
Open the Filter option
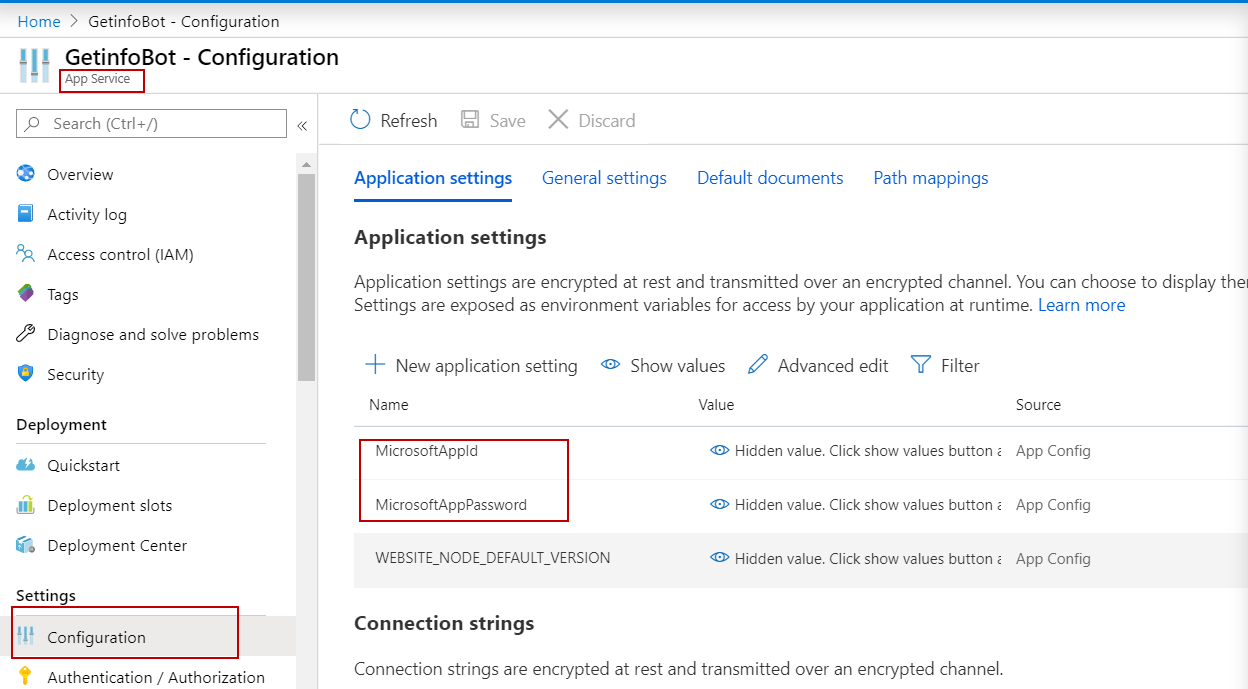coord(945,365)
